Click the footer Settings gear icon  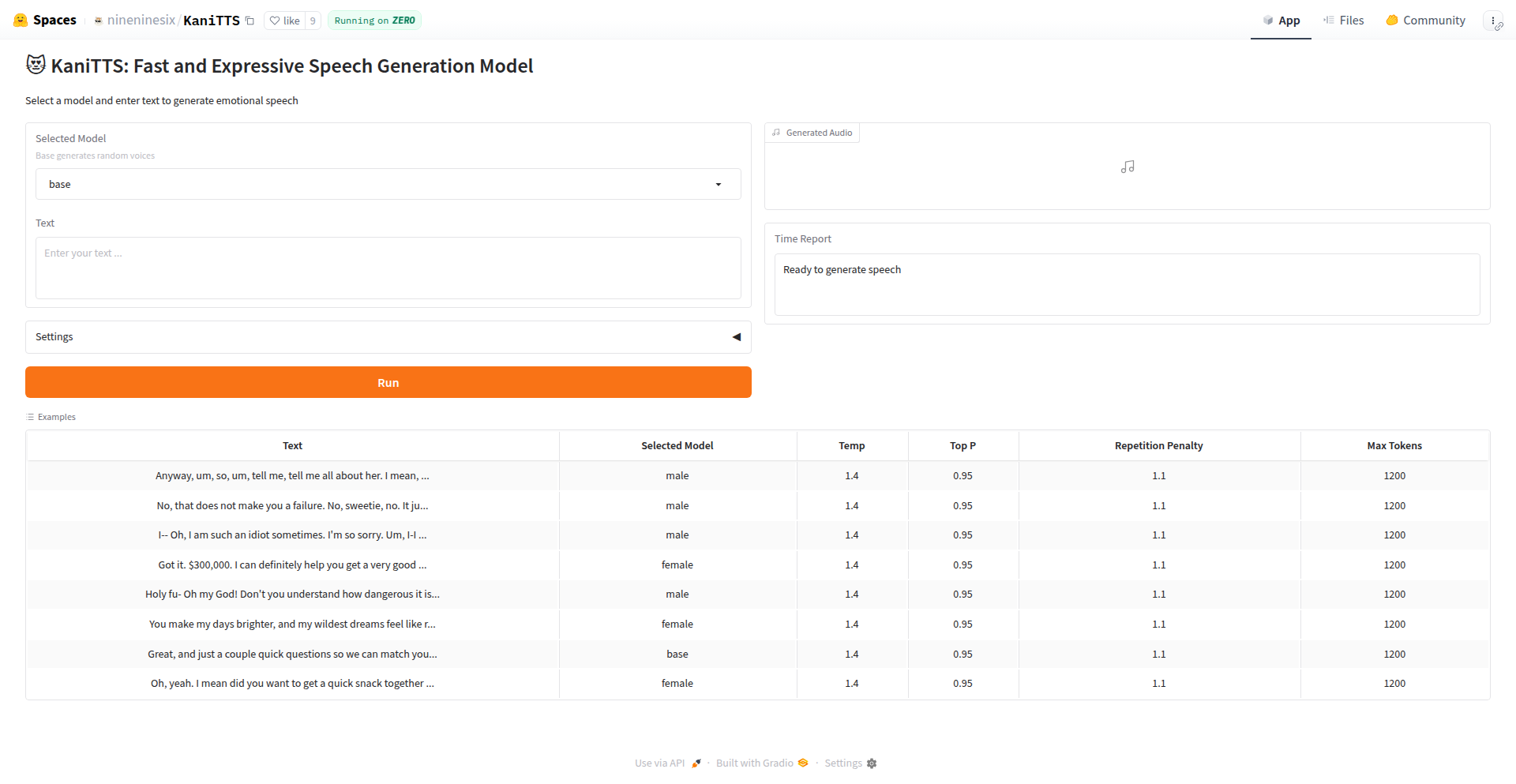872,763
